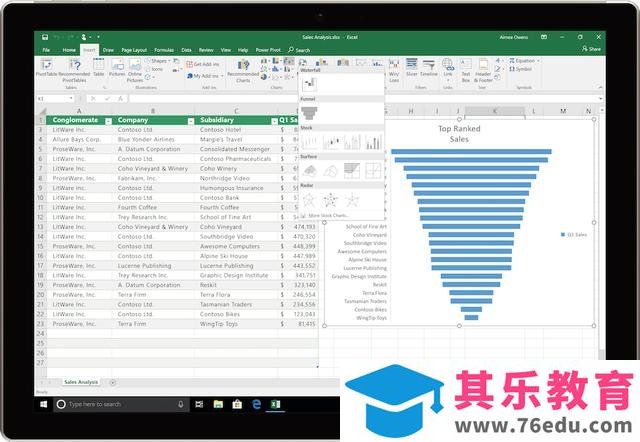Click the Share button

coord(591,49)
